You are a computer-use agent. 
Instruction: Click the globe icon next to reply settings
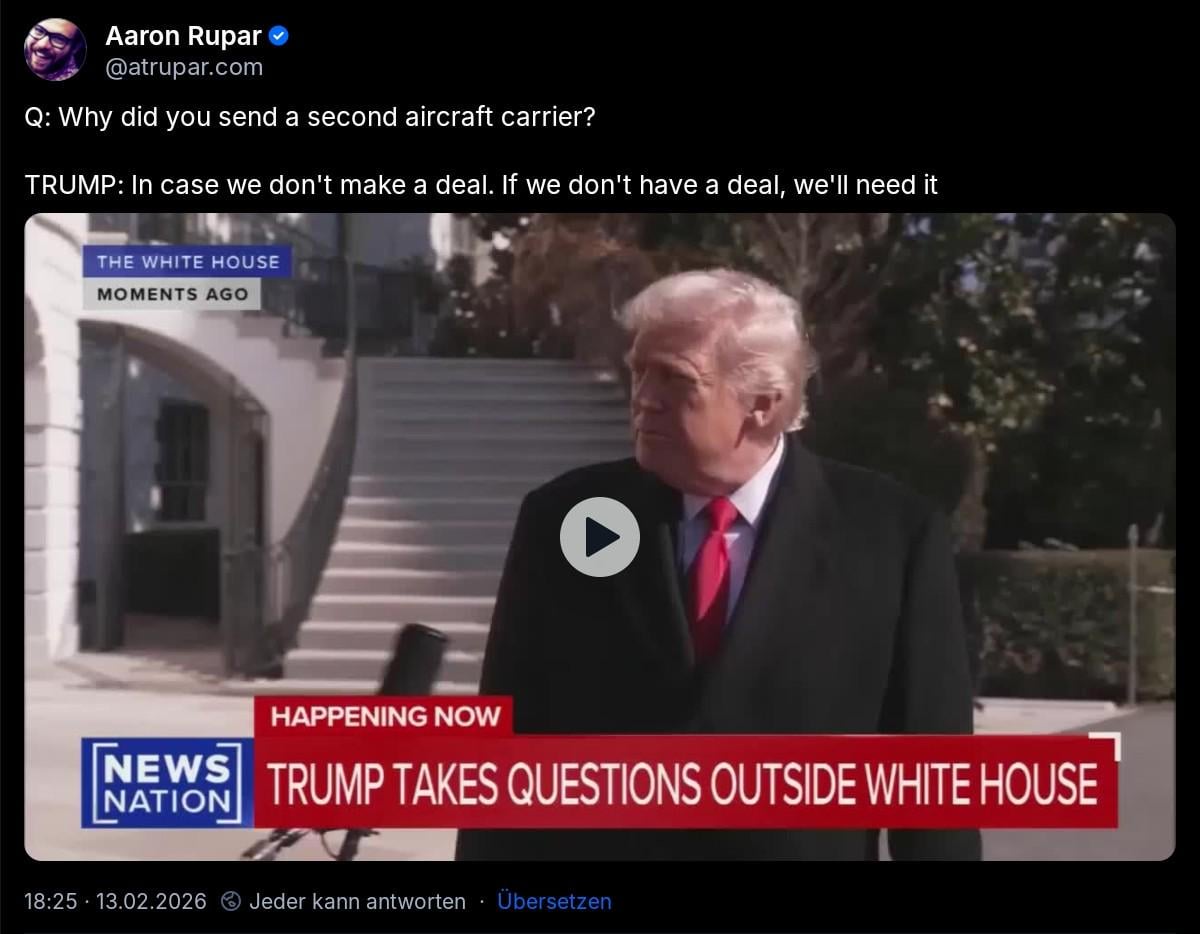pyautogui.click(x=230, y=901)
